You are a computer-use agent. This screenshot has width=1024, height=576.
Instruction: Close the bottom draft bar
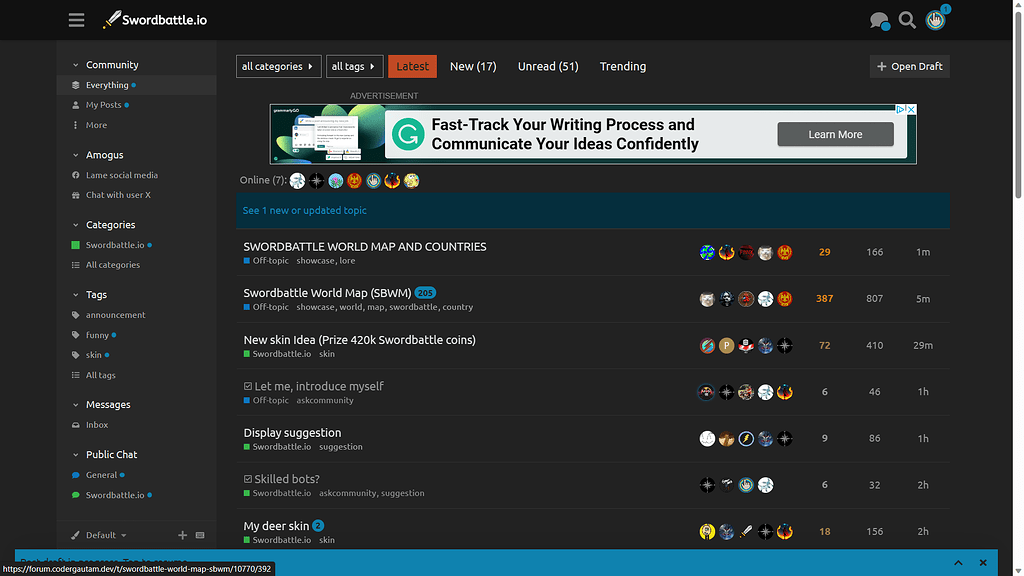983,563
